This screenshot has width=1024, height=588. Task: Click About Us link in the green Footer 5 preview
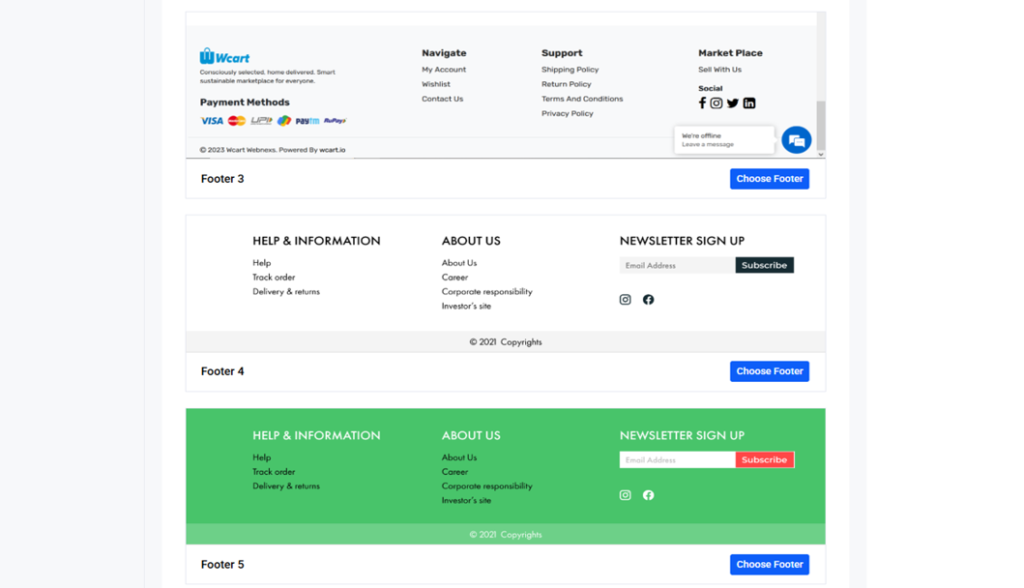click(x=459, y=457)
